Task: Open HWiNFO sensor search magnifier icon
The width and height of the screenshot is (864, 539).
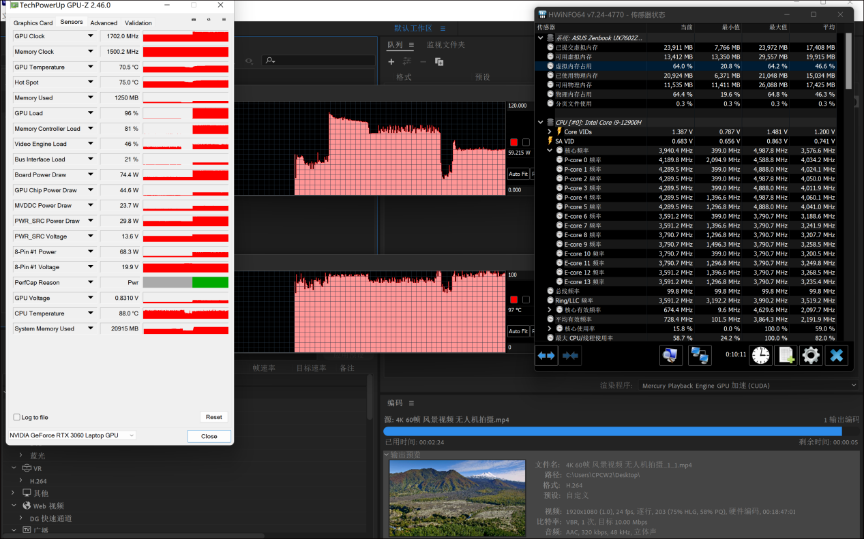Action: [x=670, y=355]
